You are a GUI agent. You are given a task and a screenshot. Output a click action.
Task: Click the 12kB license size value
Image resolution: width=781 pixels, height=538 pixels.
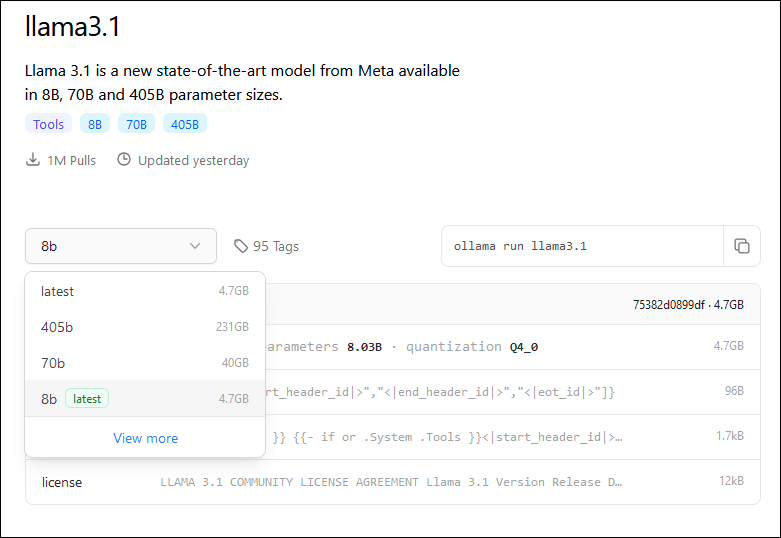click(731, 481)
